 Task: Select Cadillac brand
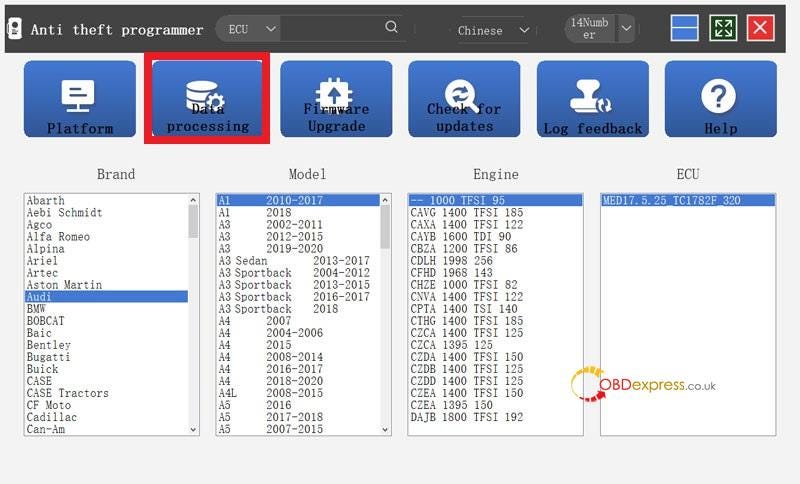pyautogui.click(x=106, y=417)
